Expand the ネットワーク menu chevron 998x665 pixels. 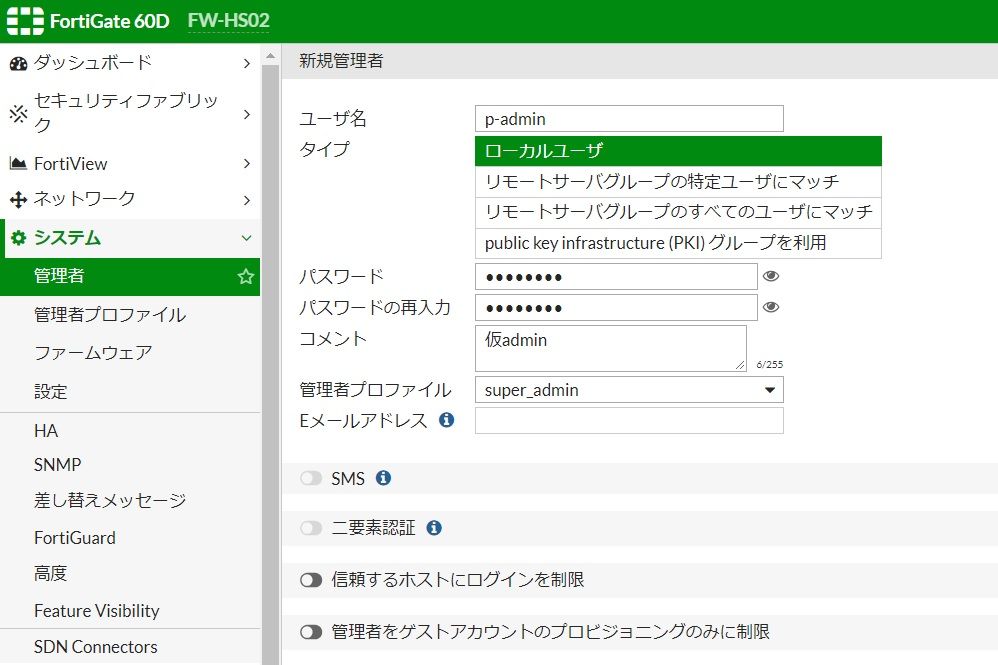247,200
